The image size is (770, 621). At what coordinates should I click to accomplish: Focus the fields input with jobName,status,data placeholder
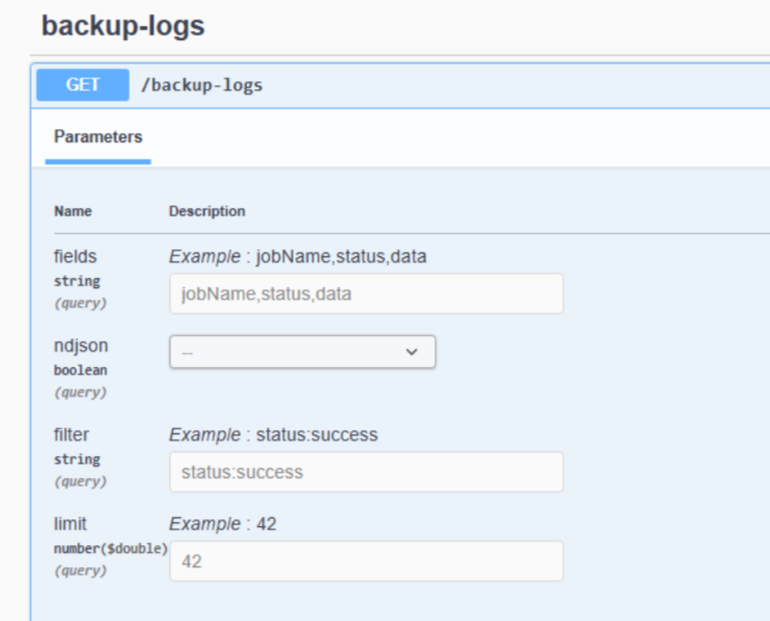pyautogui.click(x=366, y=294)
